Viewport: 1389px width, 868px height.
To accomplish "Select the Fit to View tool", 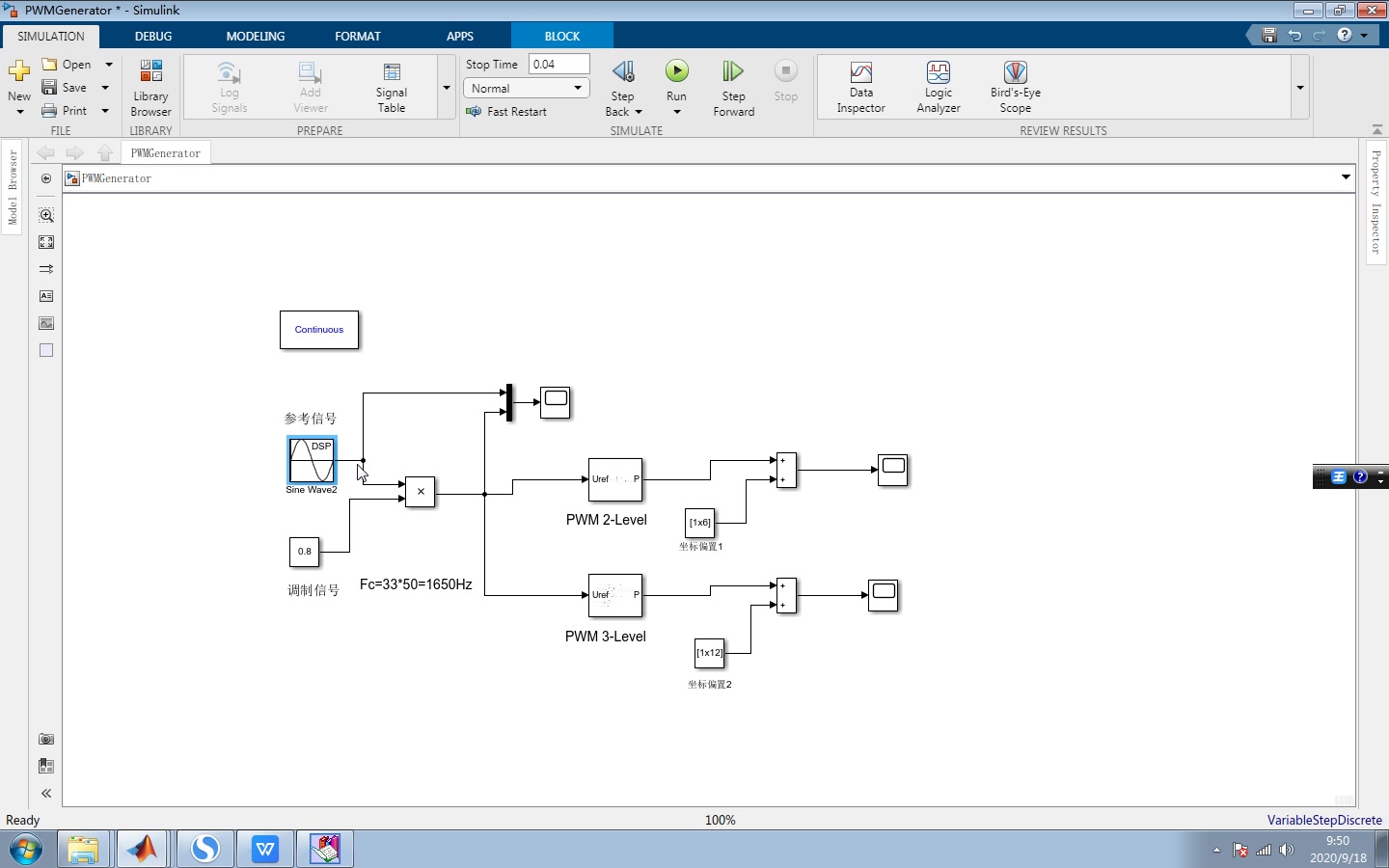I will (x=46, y=242).
